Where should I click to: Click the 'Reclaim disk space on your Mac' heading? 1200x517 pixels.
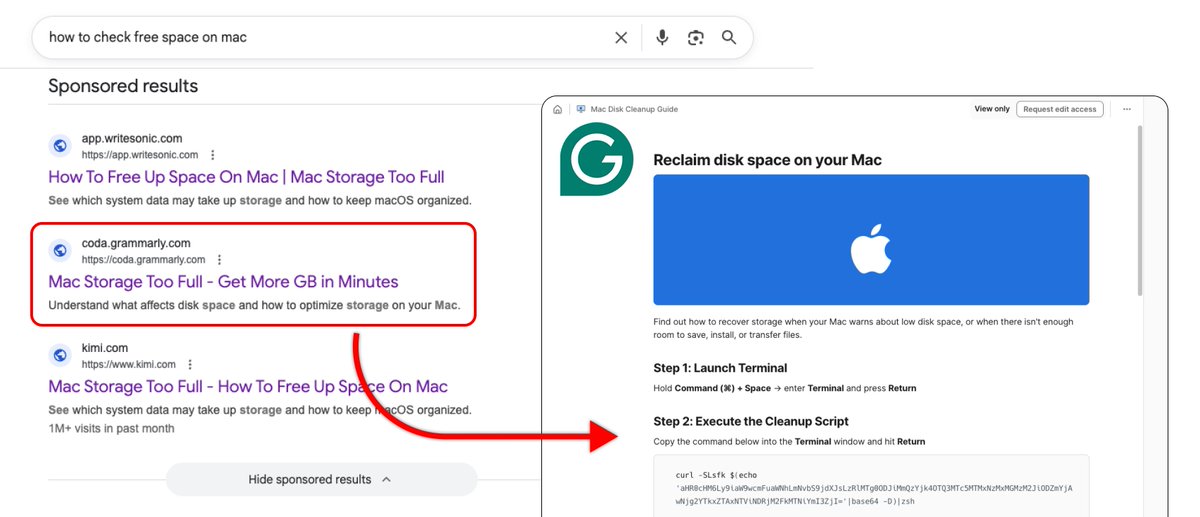[768, 160]
